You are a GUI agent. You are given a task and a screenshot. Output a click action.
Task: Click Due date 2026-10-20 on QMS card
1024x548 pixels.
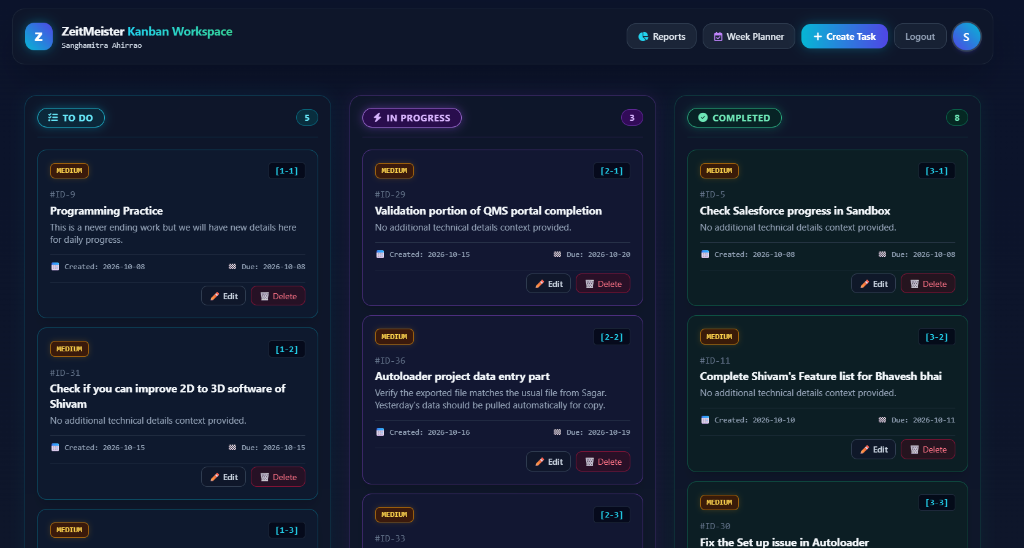[x=592, y=254]
